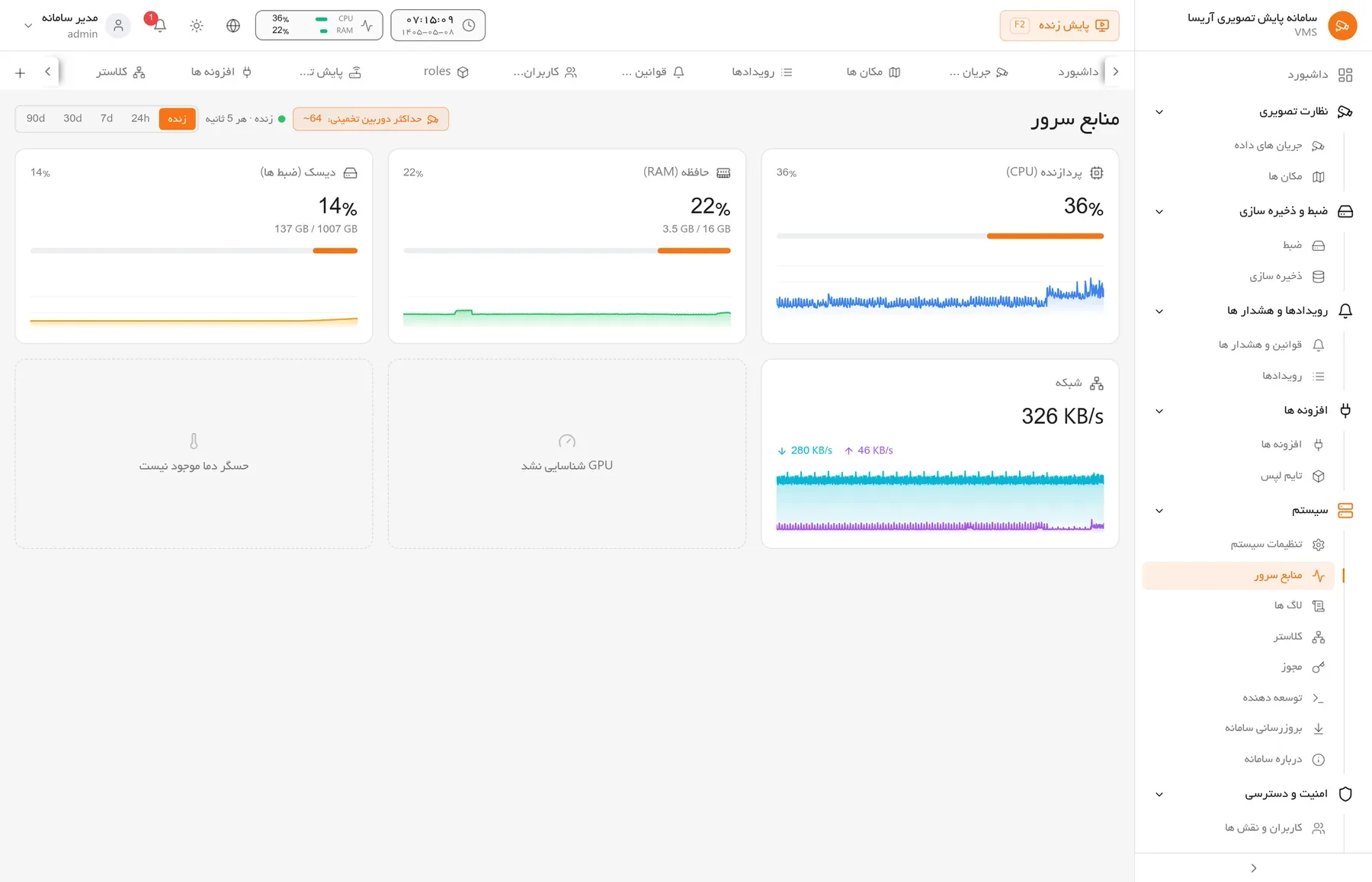Click the disk drive icon on card
The width and height of the screenshot is (1372, 882).
(351, 173)
